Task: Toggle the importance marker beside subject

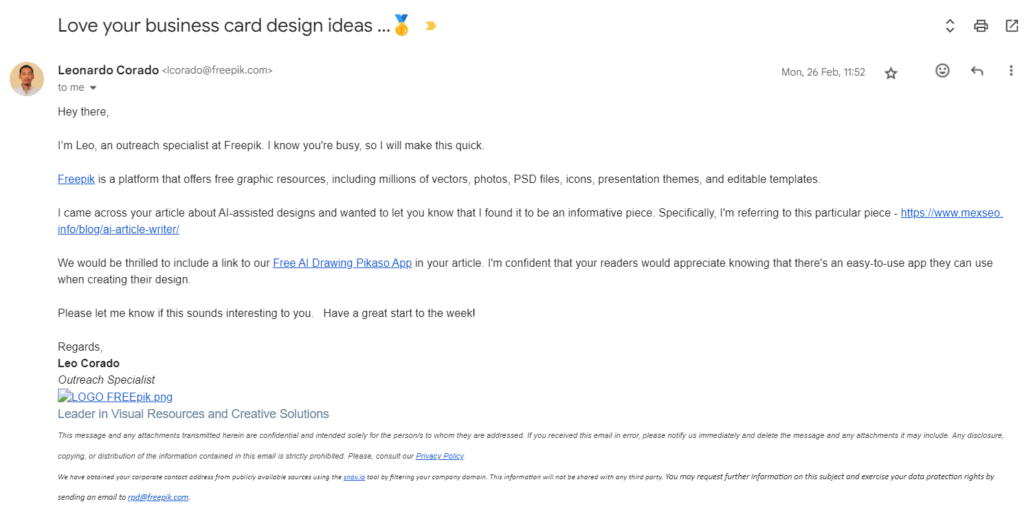Action: (431, 26)
